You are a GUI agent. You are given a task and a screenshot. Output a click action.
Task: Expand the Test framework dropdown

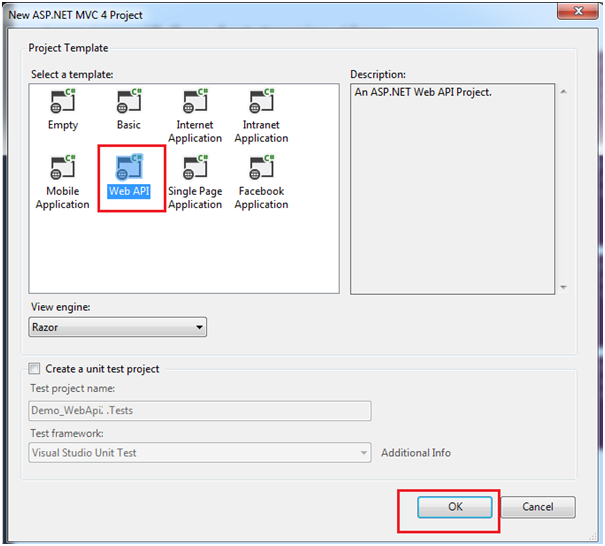point(199,453)
